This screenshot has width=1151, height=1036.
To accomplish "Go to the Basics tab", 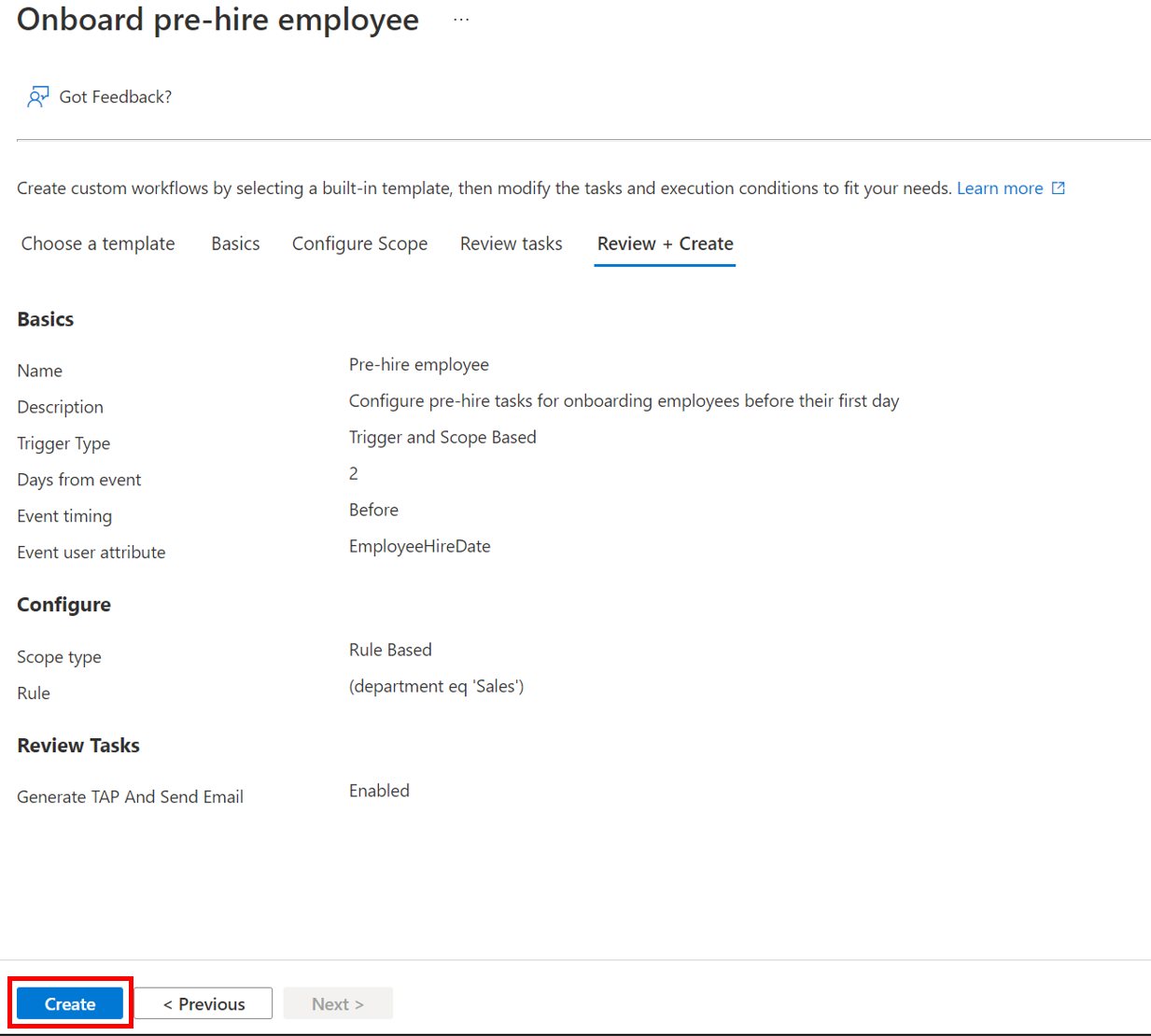I will pos(235,244).
